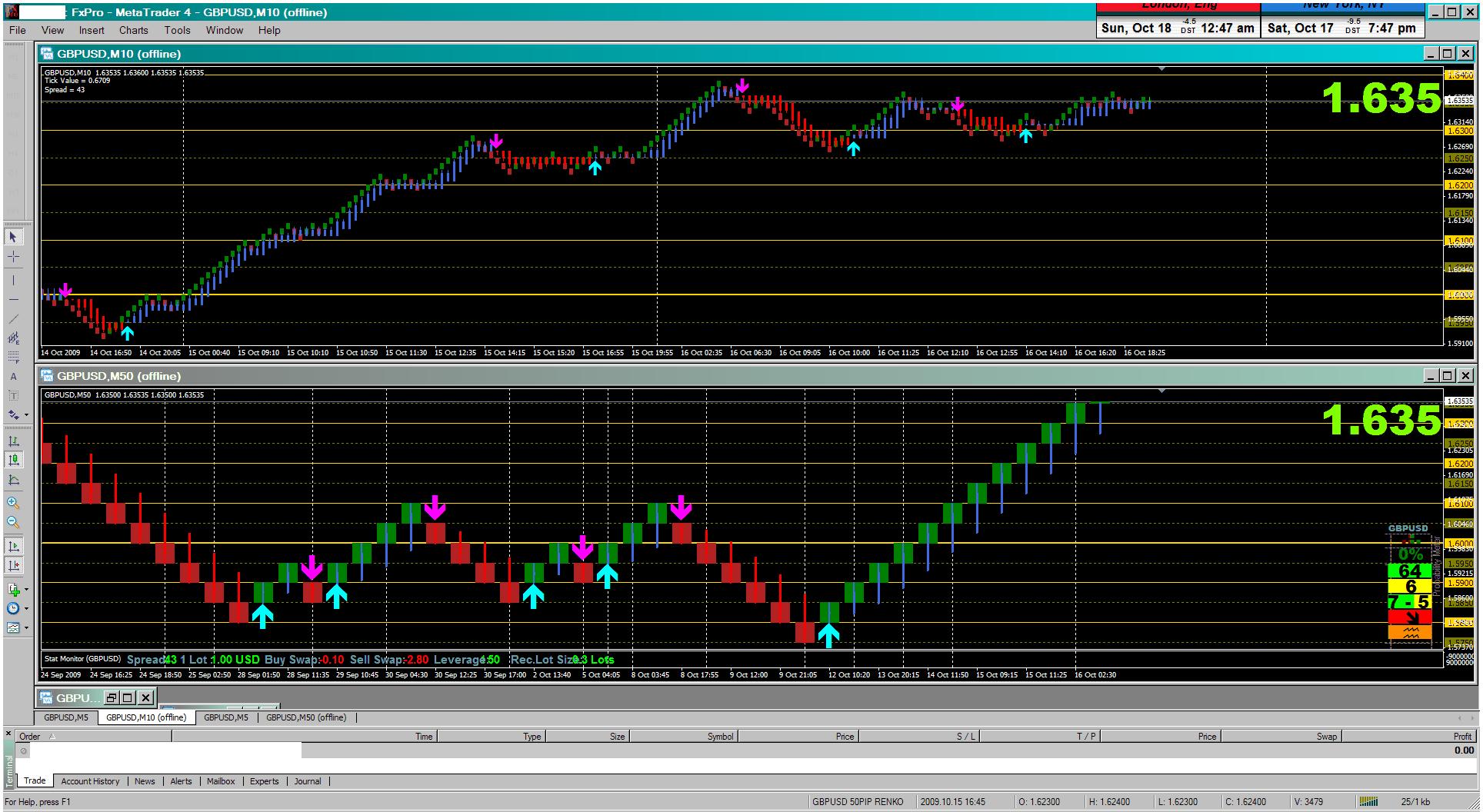Click the 'Stat Monitor (GBPUSD)' label
1483x812 pixels.
pyautogui.click(x=82, y=659)
